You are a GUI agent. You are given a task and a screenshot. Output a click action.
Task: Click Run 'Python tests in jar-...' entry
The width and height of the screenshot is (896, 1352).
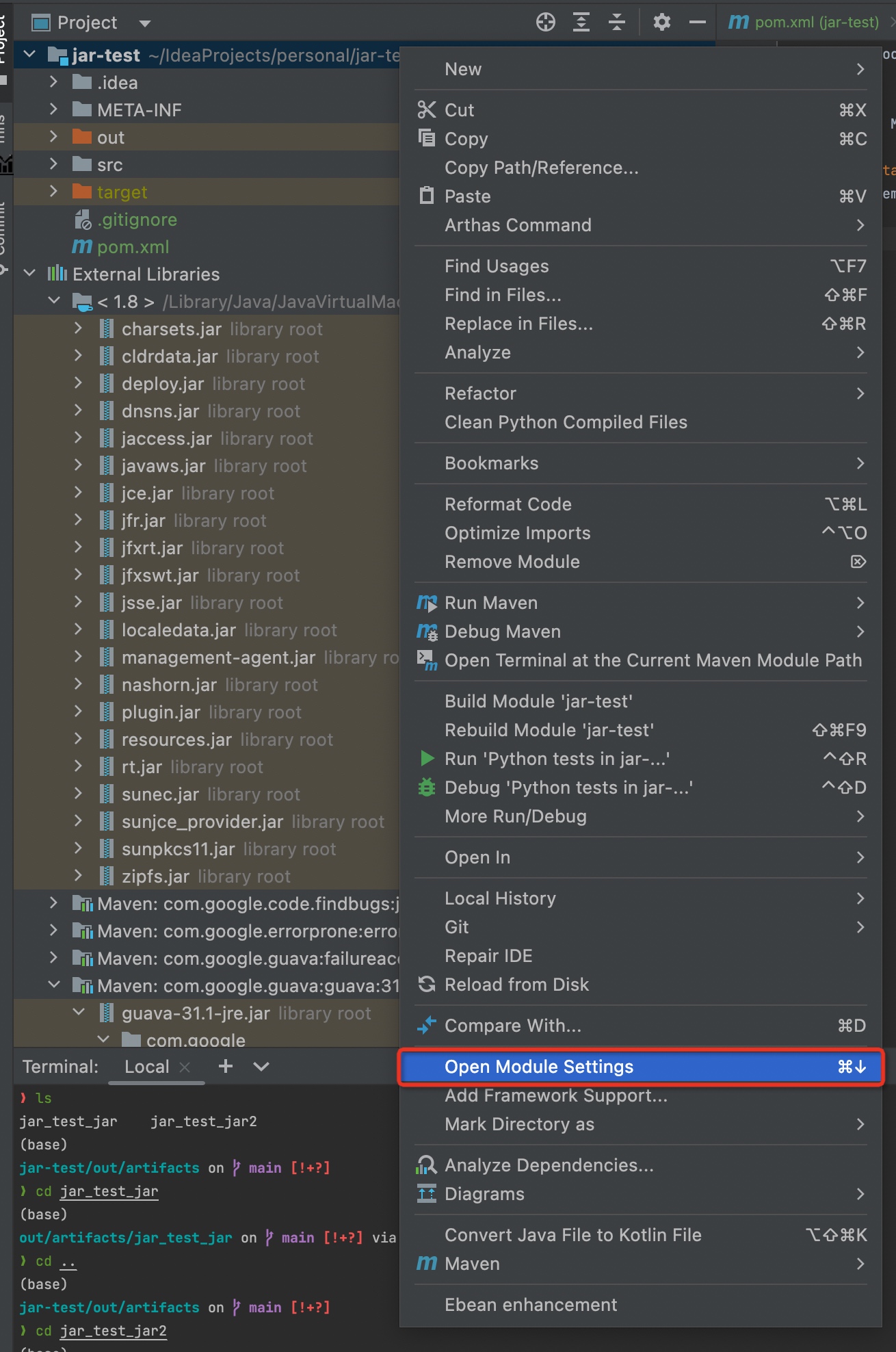(557, 759)
